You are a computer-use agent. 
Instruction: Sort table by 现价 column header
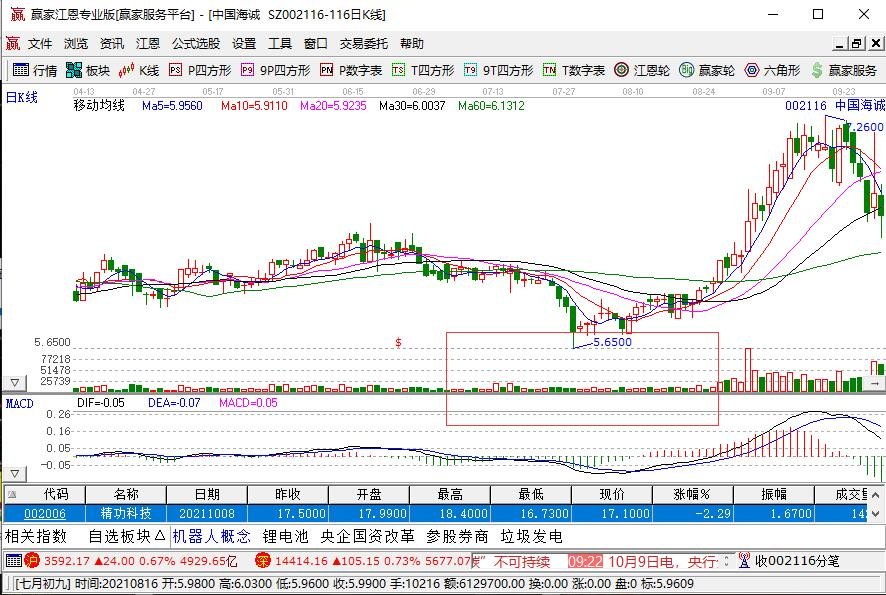point(611,494)
